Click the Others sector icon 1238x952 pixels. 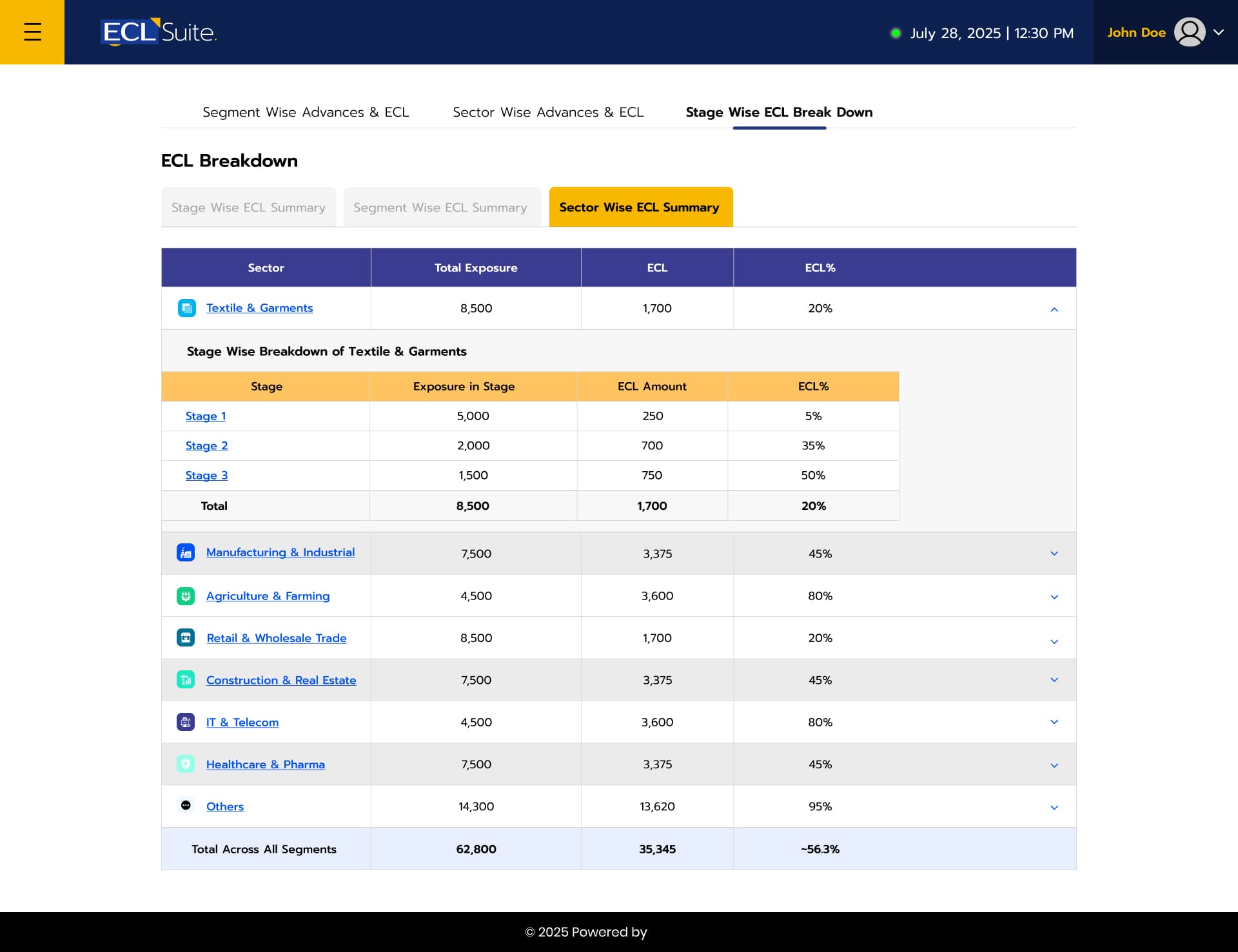coord(186,806)
